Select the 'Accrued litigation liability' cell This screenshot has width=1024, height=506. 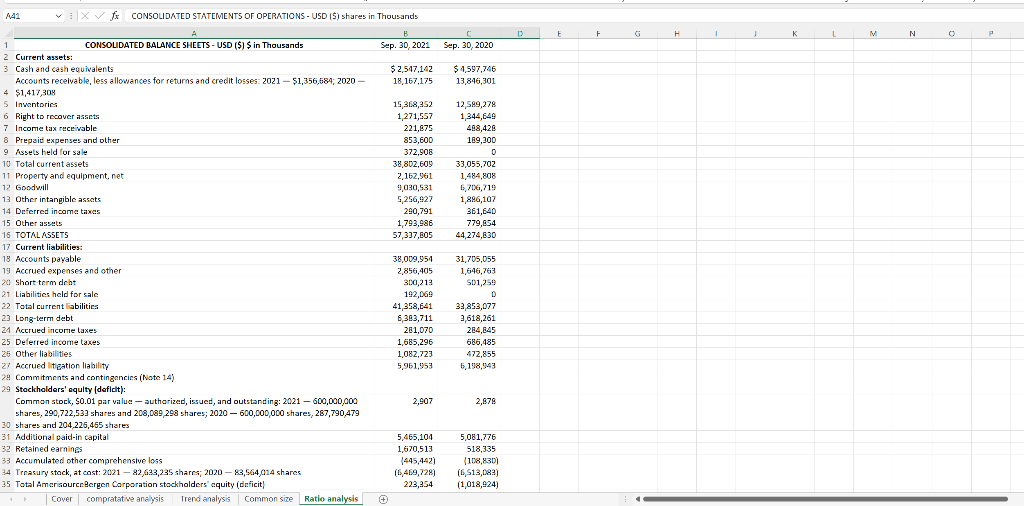tap(193, 366)
